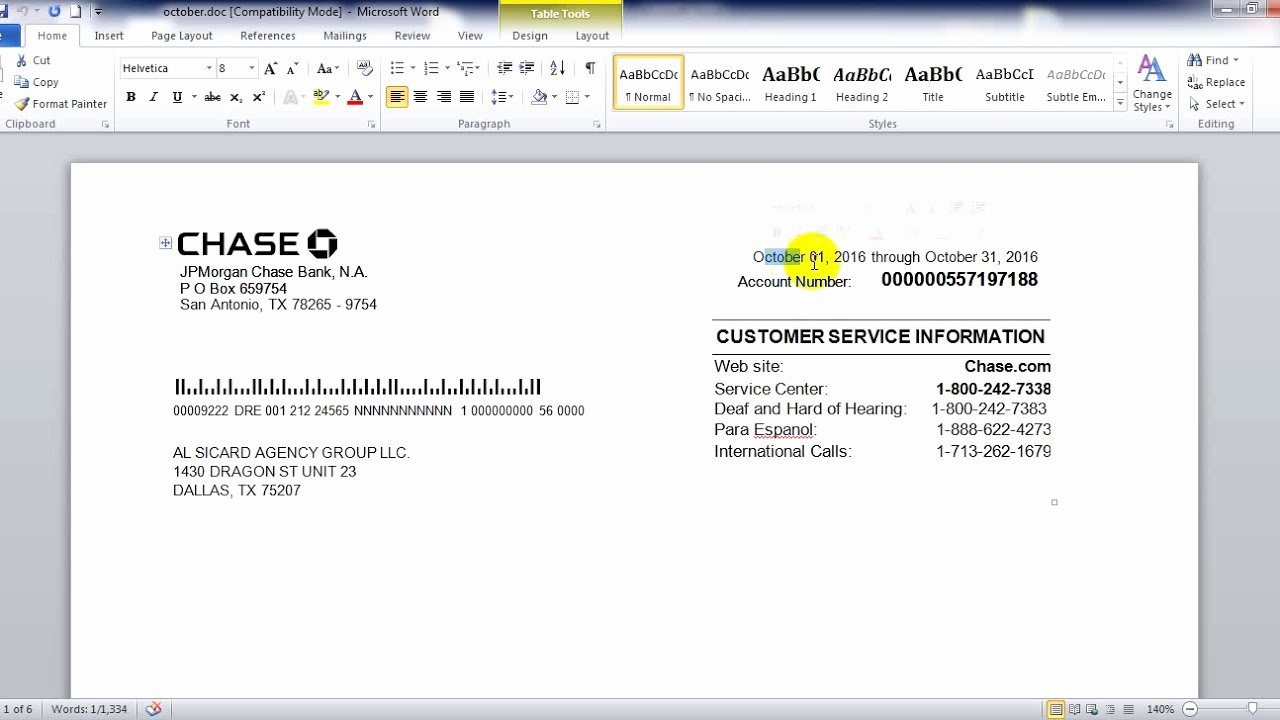Click the Select button in Editing group
Image resolution: width=1280 pixels, height=720 pixels.
pyautogui.click(x=1216, y=104)
